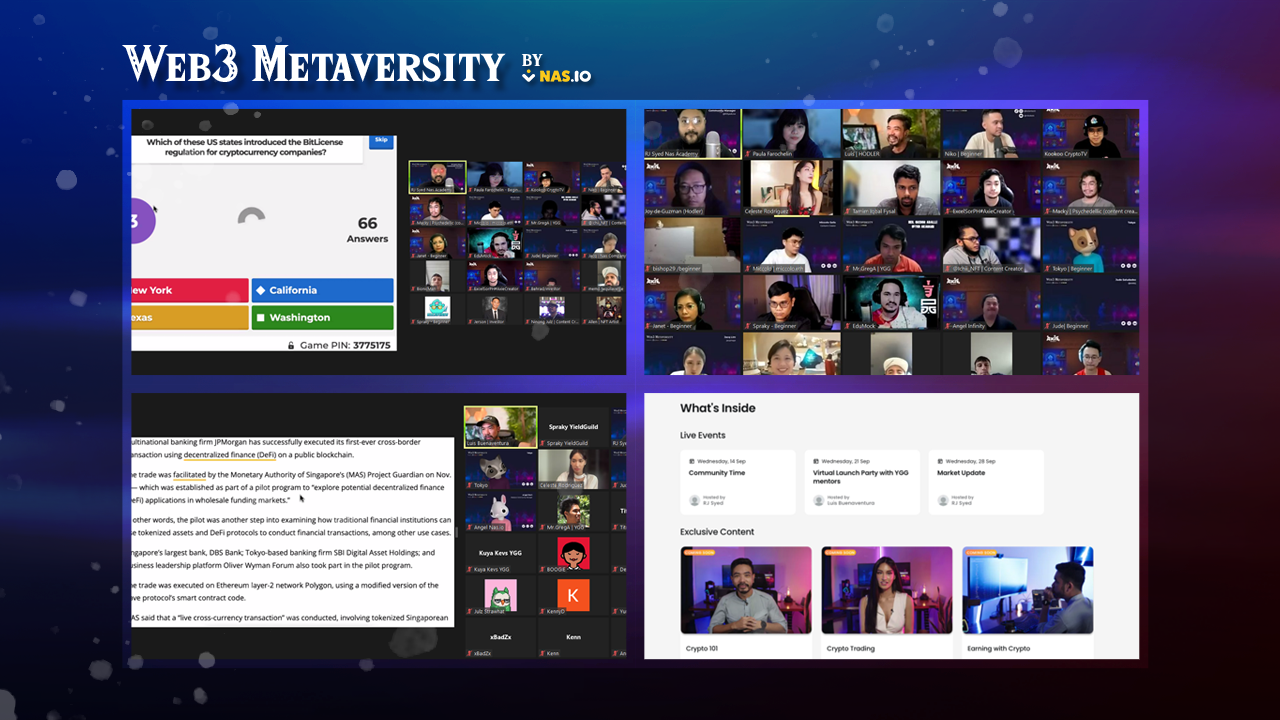Select the Tamim Iqbal Fysal video tile

coord(891,188)
